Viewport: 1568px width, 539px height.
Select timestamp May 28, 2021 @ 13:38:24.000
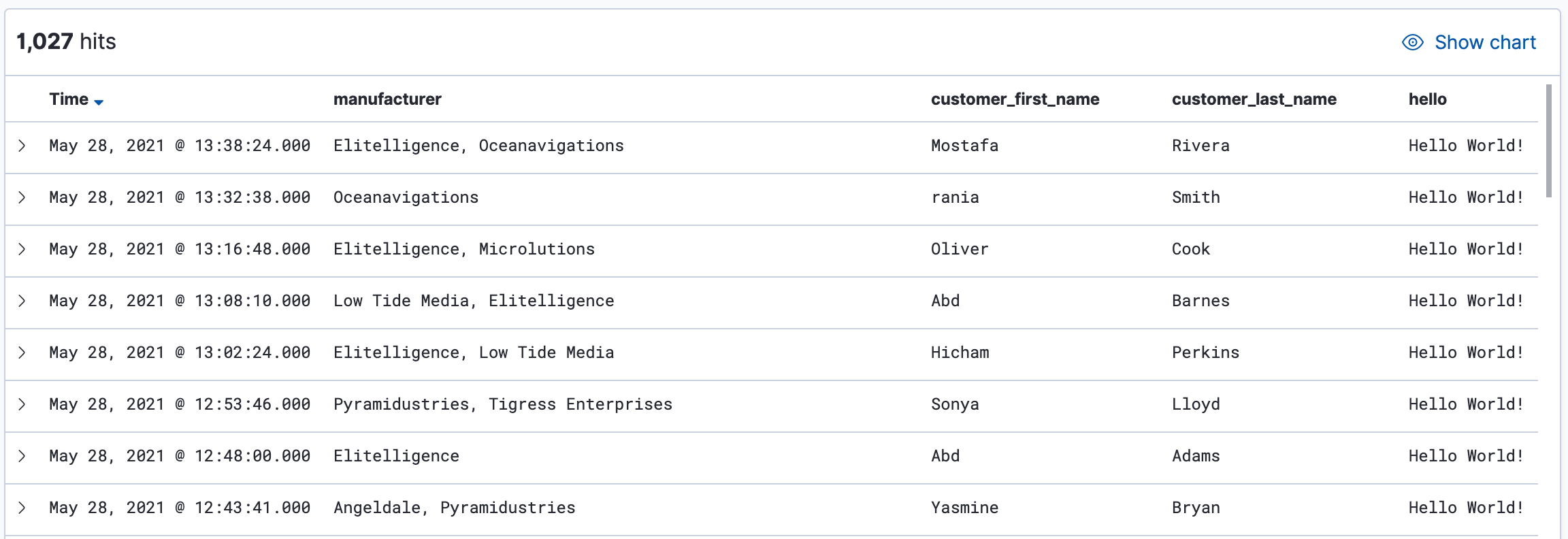(x=180, y=146)
